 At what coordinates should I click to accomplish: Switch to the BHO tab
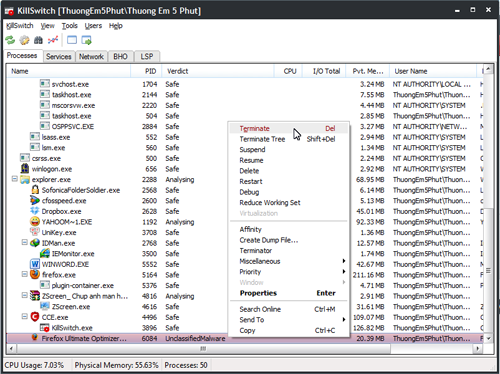[120, 57]
